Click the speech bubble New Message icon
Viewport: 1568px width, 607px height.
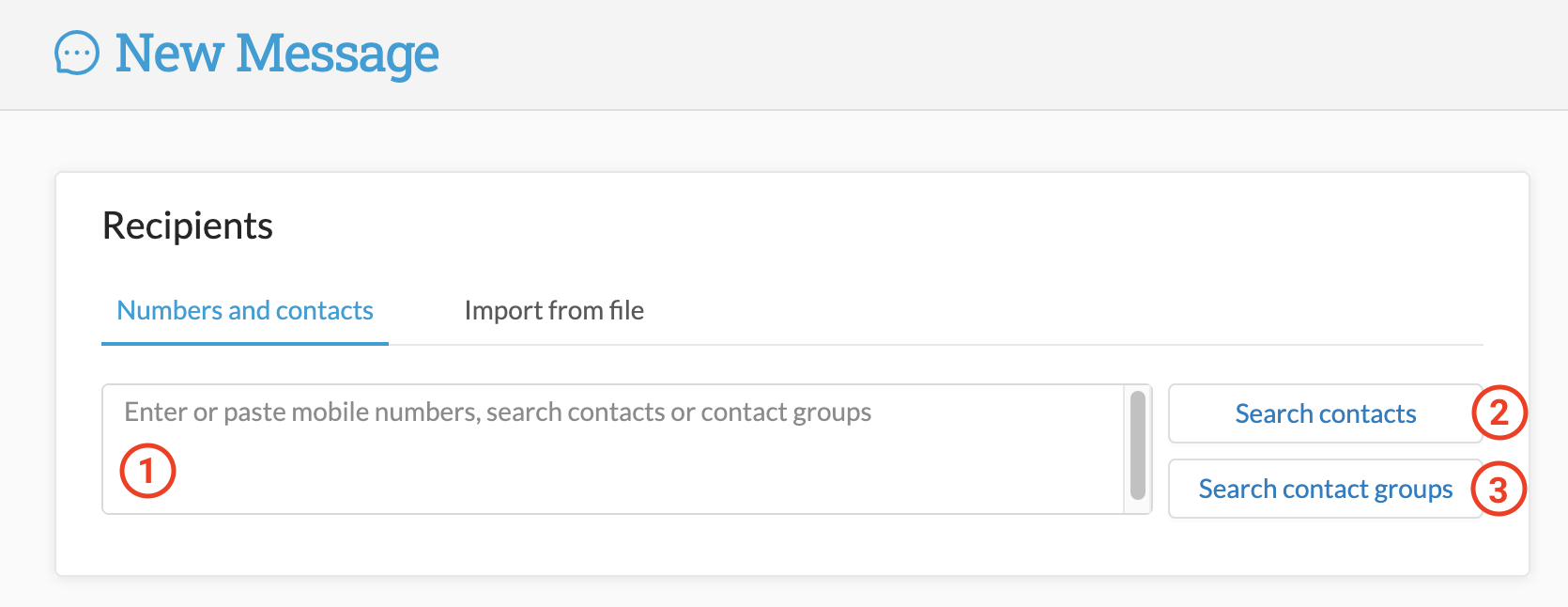click(77, 53)
